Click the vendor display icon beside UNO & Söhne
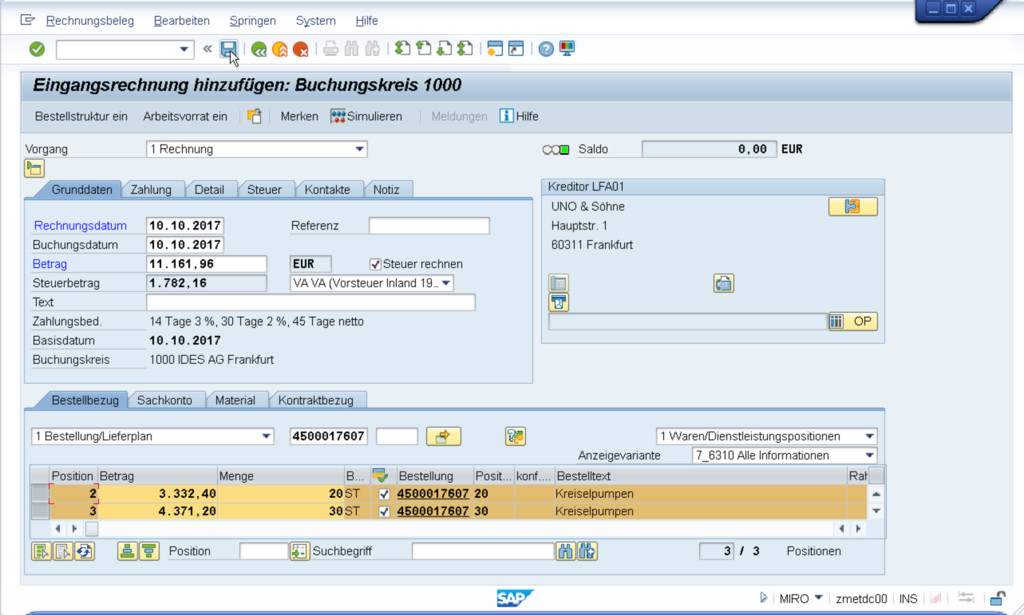Viewport: 1024px width, 615px height. point(852,207)
